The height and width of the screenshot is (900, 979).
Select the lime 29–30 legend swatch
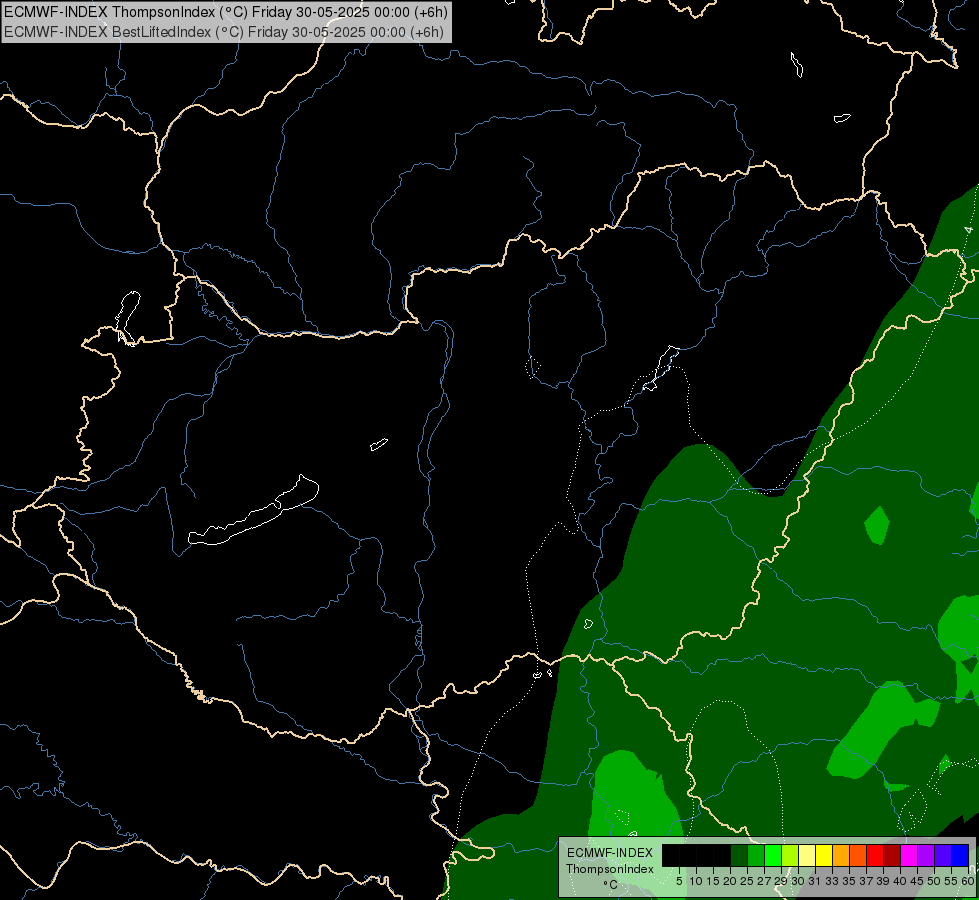790,855
